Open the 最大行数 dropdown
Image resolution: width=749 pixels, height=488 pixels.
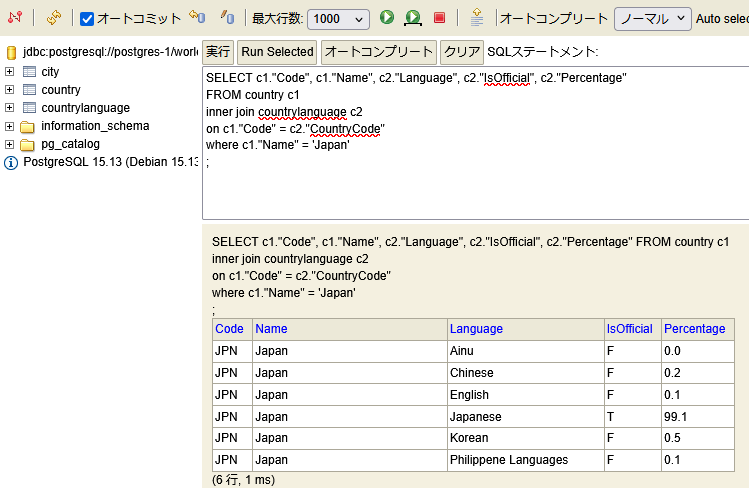coord(338,19)
